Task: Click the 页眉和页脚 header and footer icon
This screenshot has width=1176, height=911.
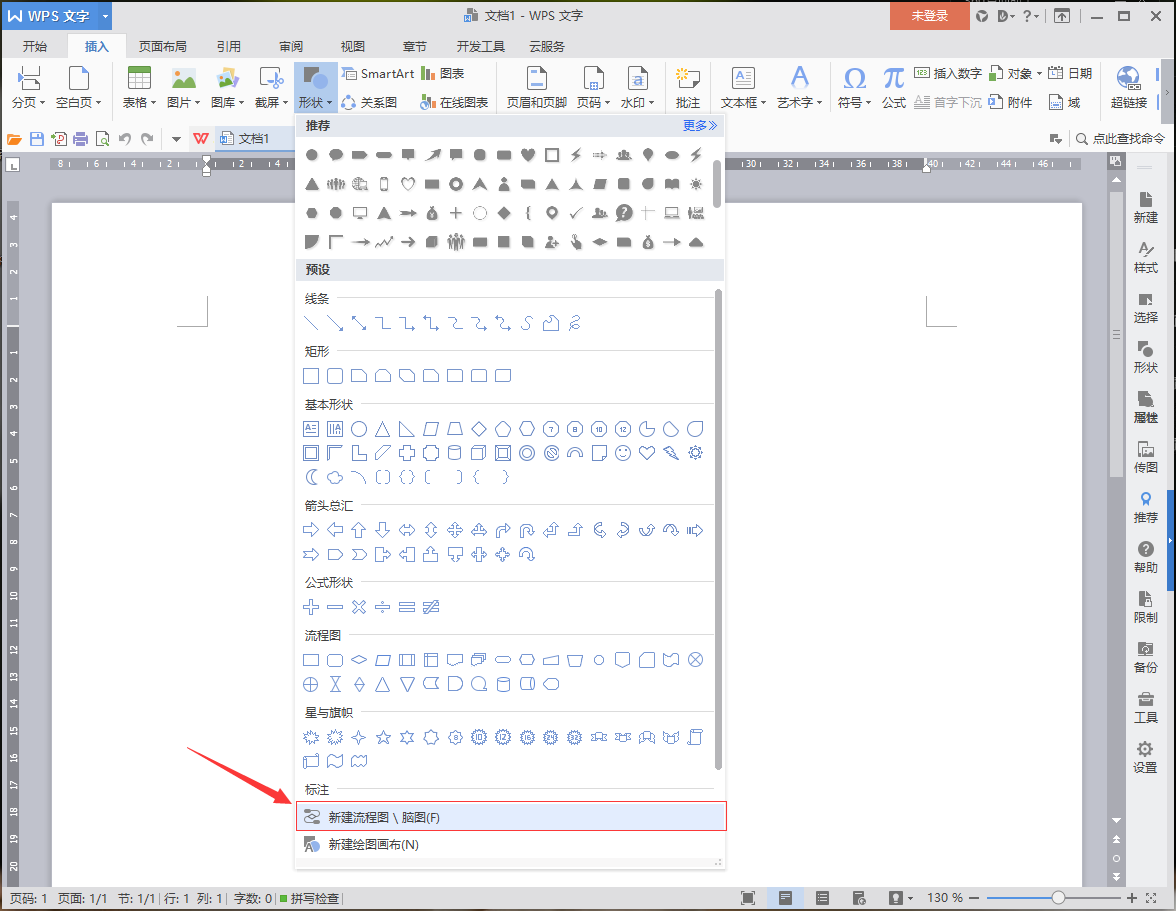Action: coord(537,79)
